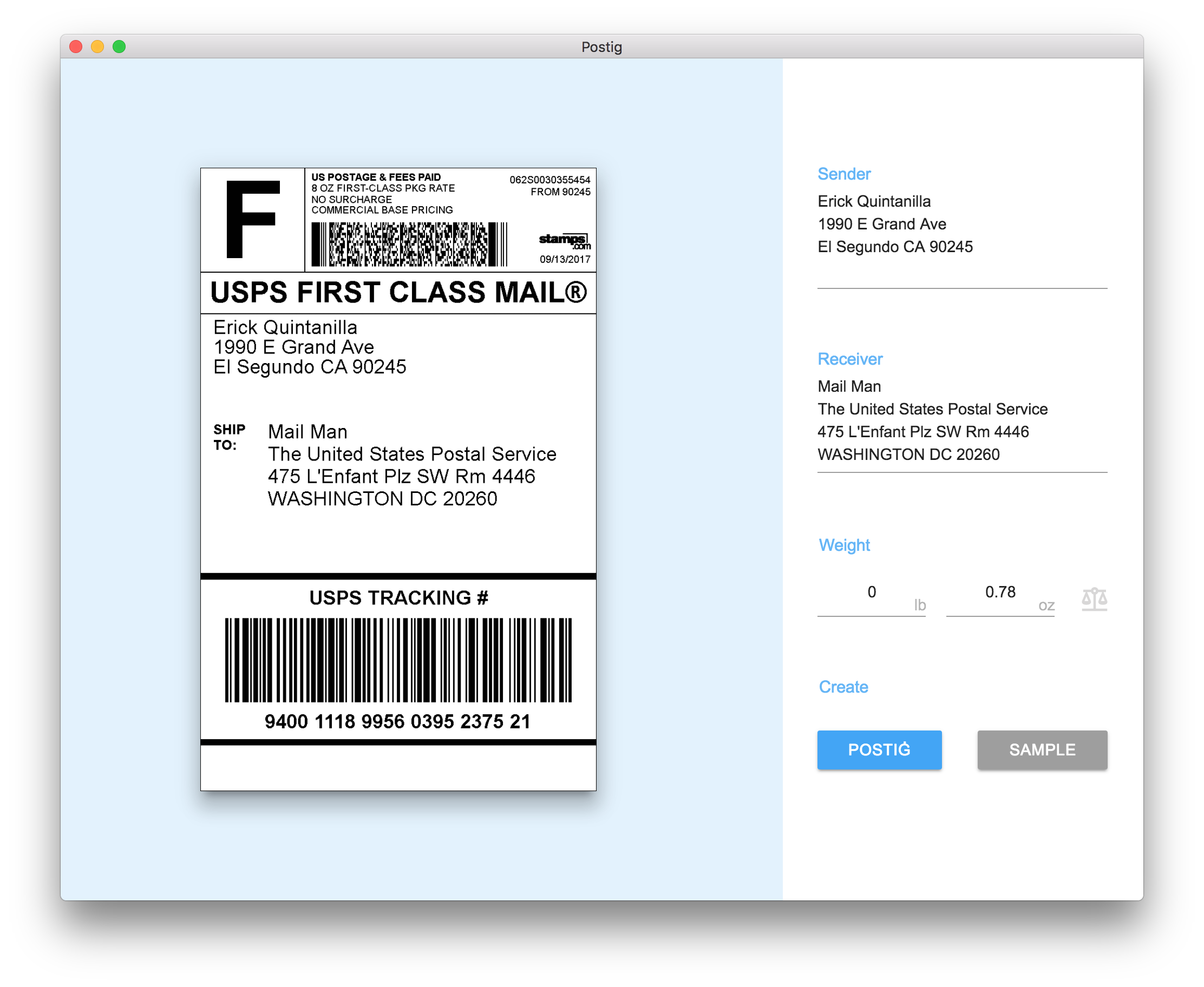Click the receiver name Mail Man
This screenshot has height=987, width=1204.
[x=848, y=386]
